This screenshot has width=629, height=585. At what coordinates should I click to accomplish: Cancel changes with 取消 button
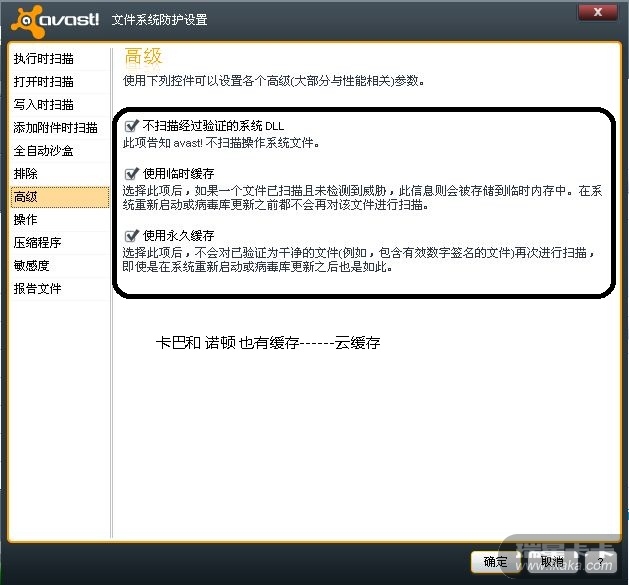pyautogui.click(x=552, y=562)
